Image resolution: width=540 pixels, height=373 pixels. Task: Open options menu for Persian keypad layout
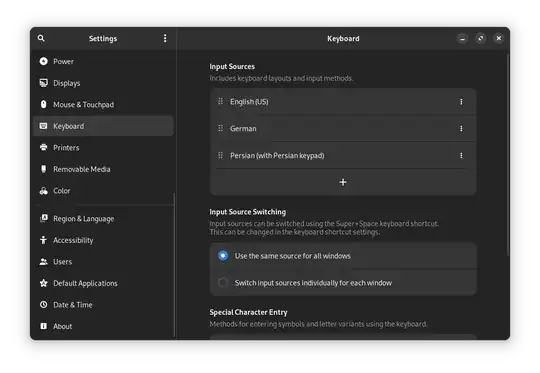click(x=461, y=155)
